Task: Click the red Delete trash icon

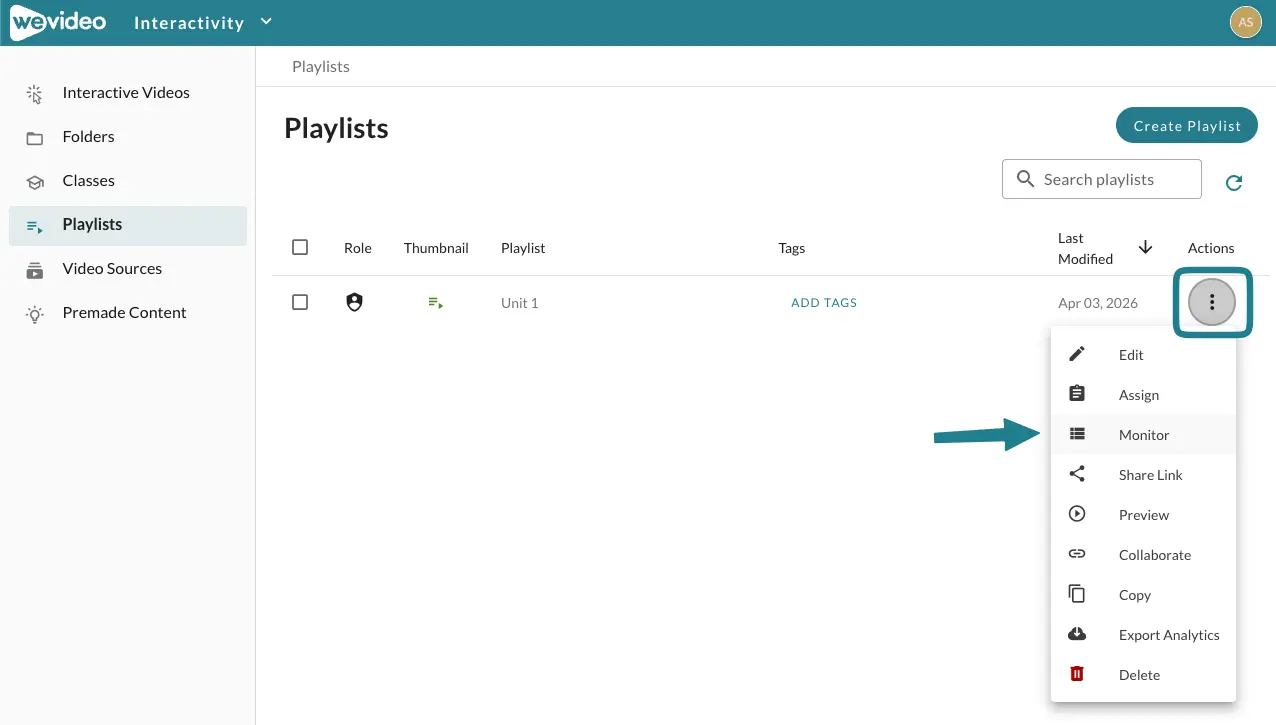Action: (x=1077, y=674)
